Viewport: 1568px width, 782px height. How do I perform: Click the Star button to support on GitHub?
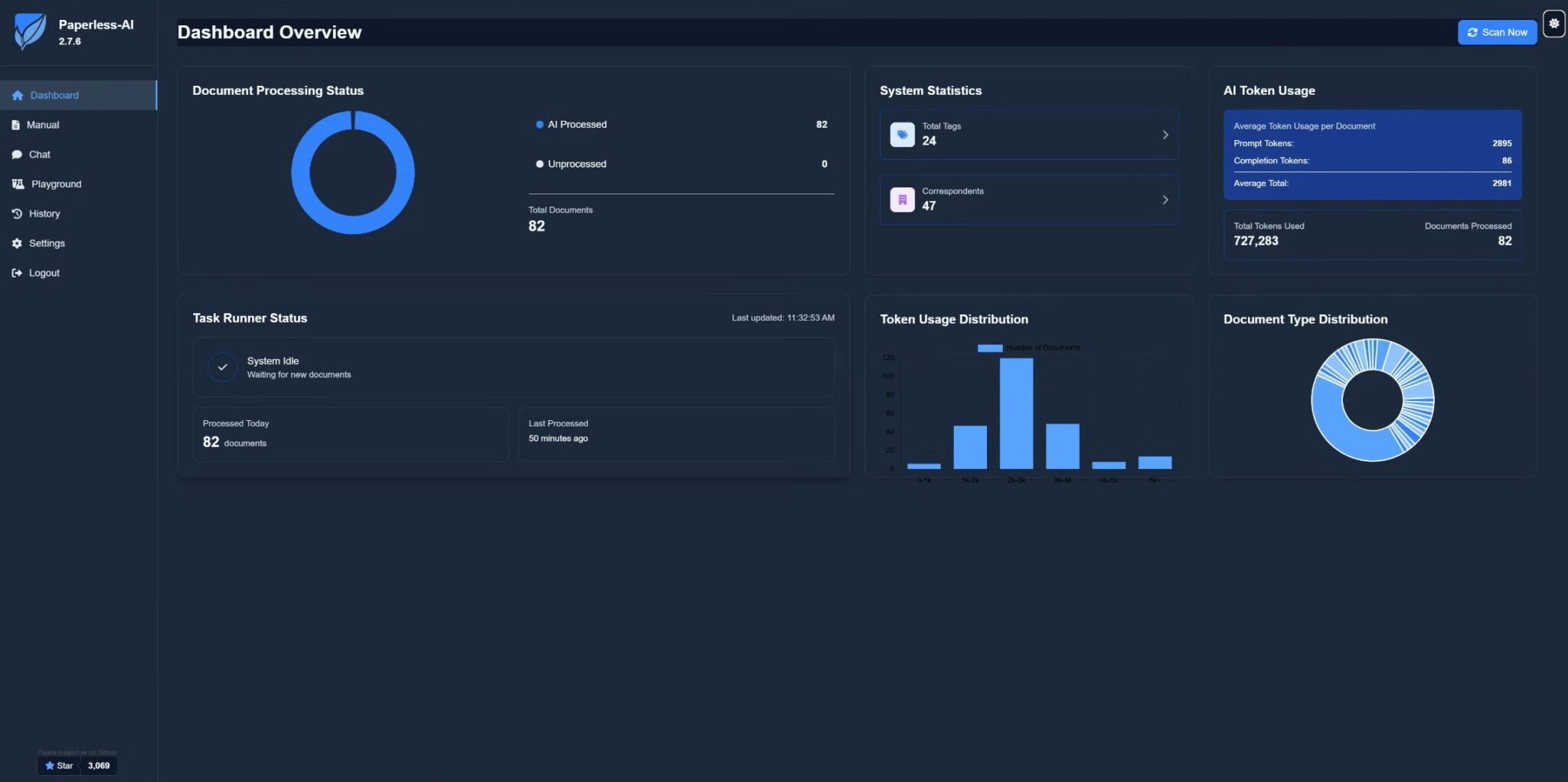pyautogui.click(x=58, y=765)
